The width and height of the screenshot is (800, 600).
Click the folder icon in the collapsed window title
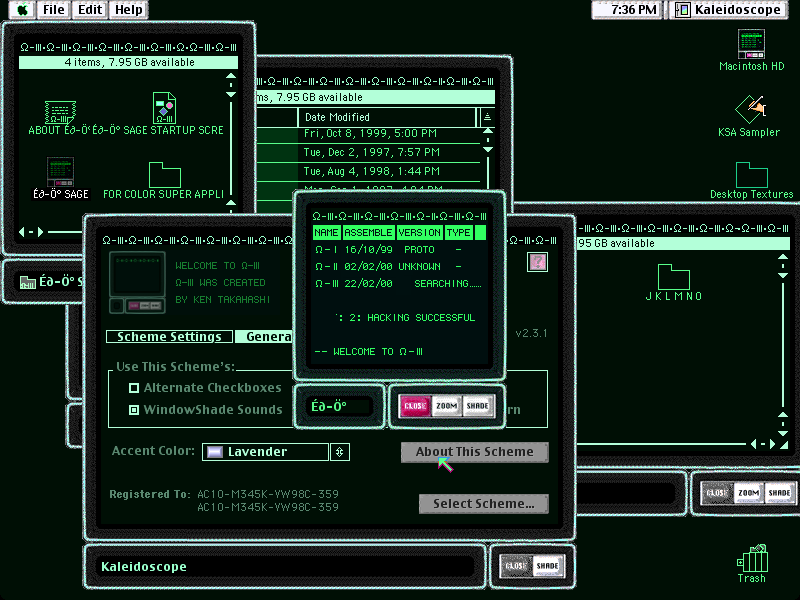(x=28, y=282)
